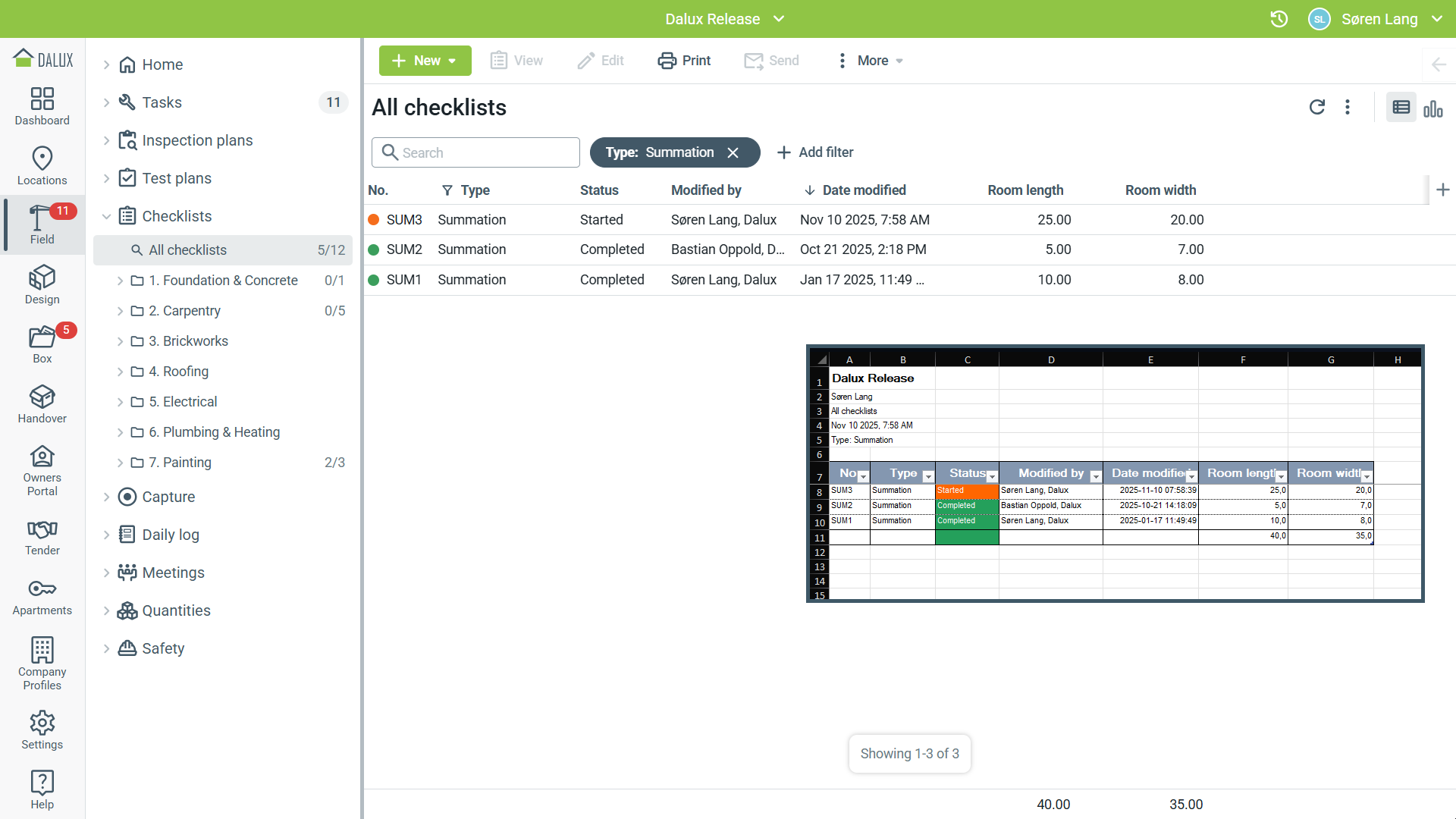This screenshot has width=1456, height=819.
Task: Select All checklists in the tree
Action: point(223,250)
